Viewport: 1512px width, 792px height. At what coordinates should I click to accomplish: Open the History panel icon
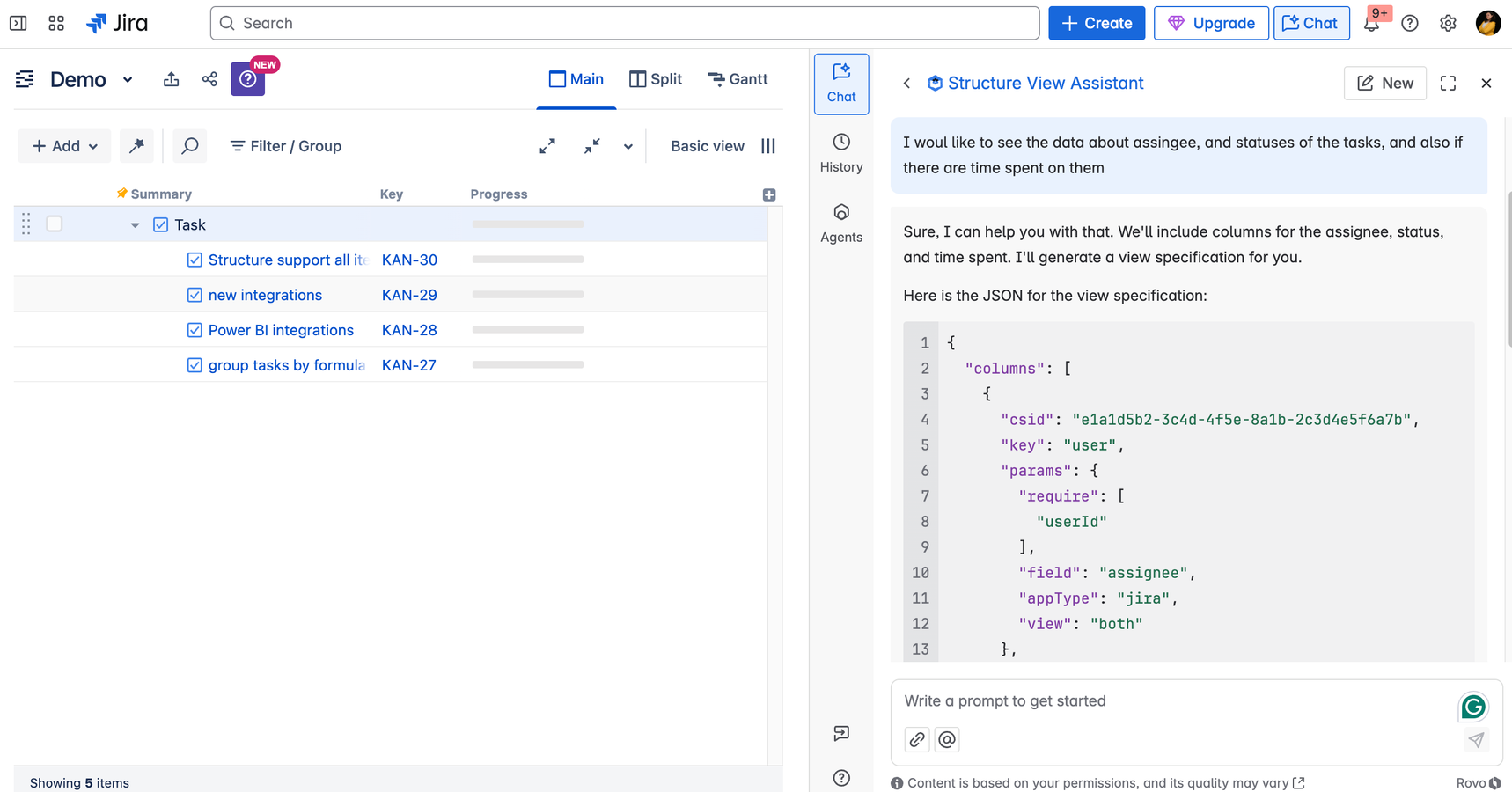[x=841, y=153]
